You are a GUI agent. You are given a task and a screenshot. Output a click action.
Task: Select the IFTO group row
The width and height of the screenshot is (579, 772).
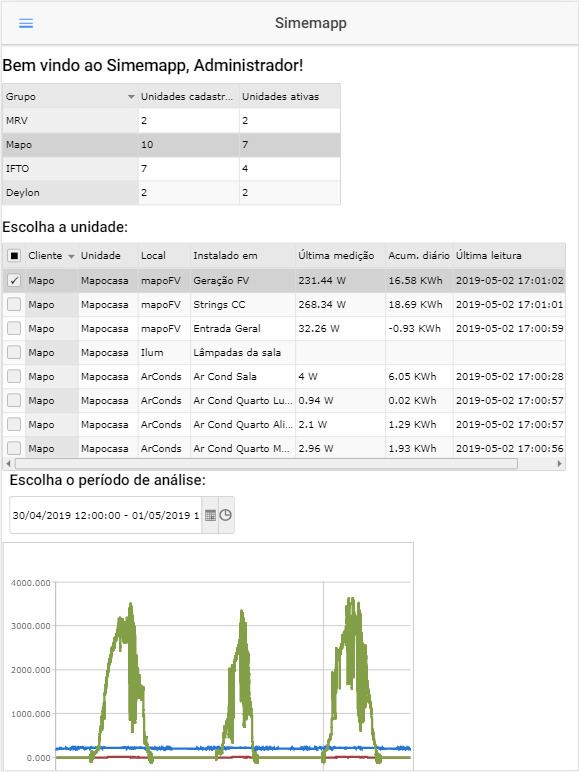(171, 169)
